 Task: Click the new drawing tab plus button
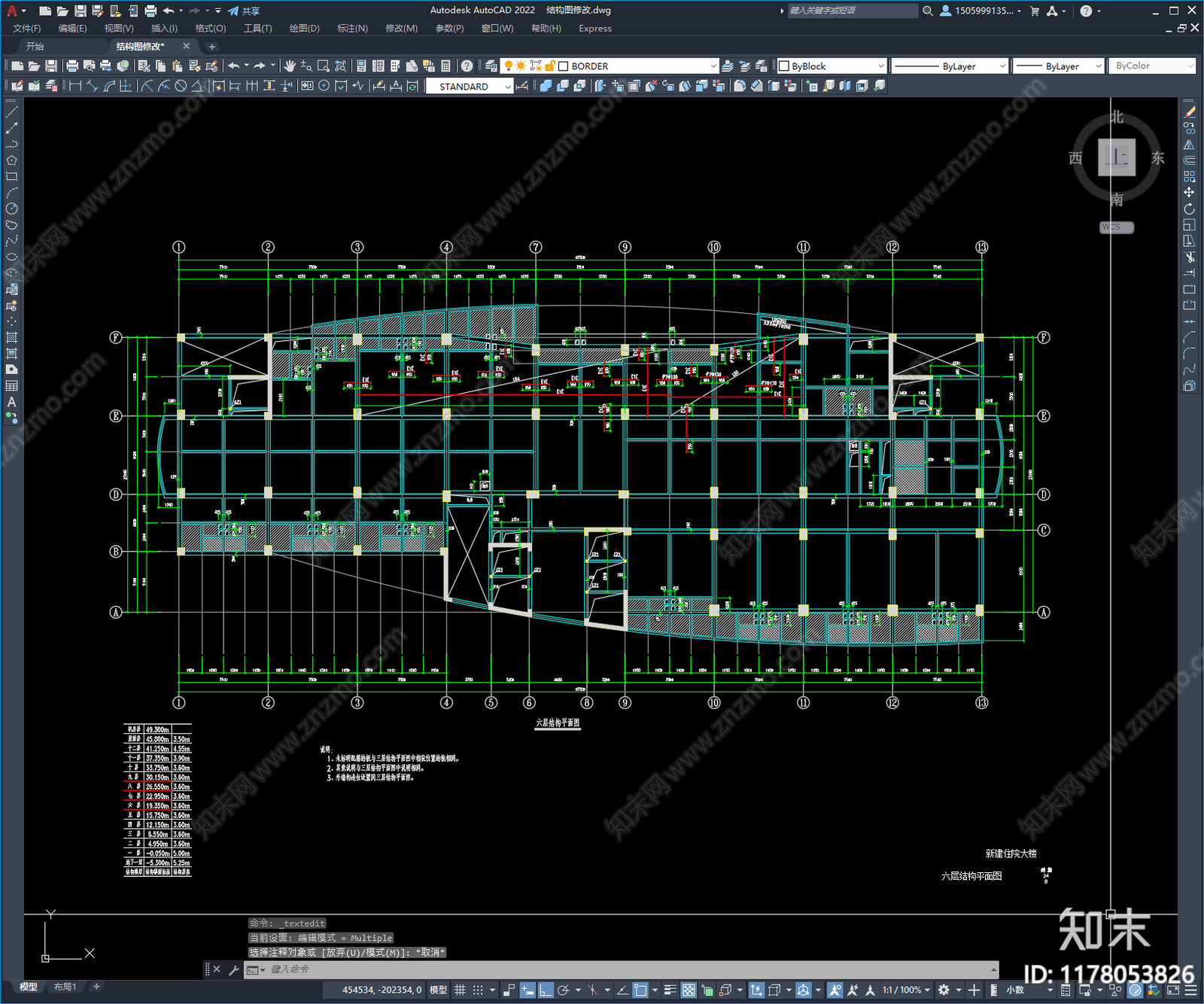(x=211, y=47)
